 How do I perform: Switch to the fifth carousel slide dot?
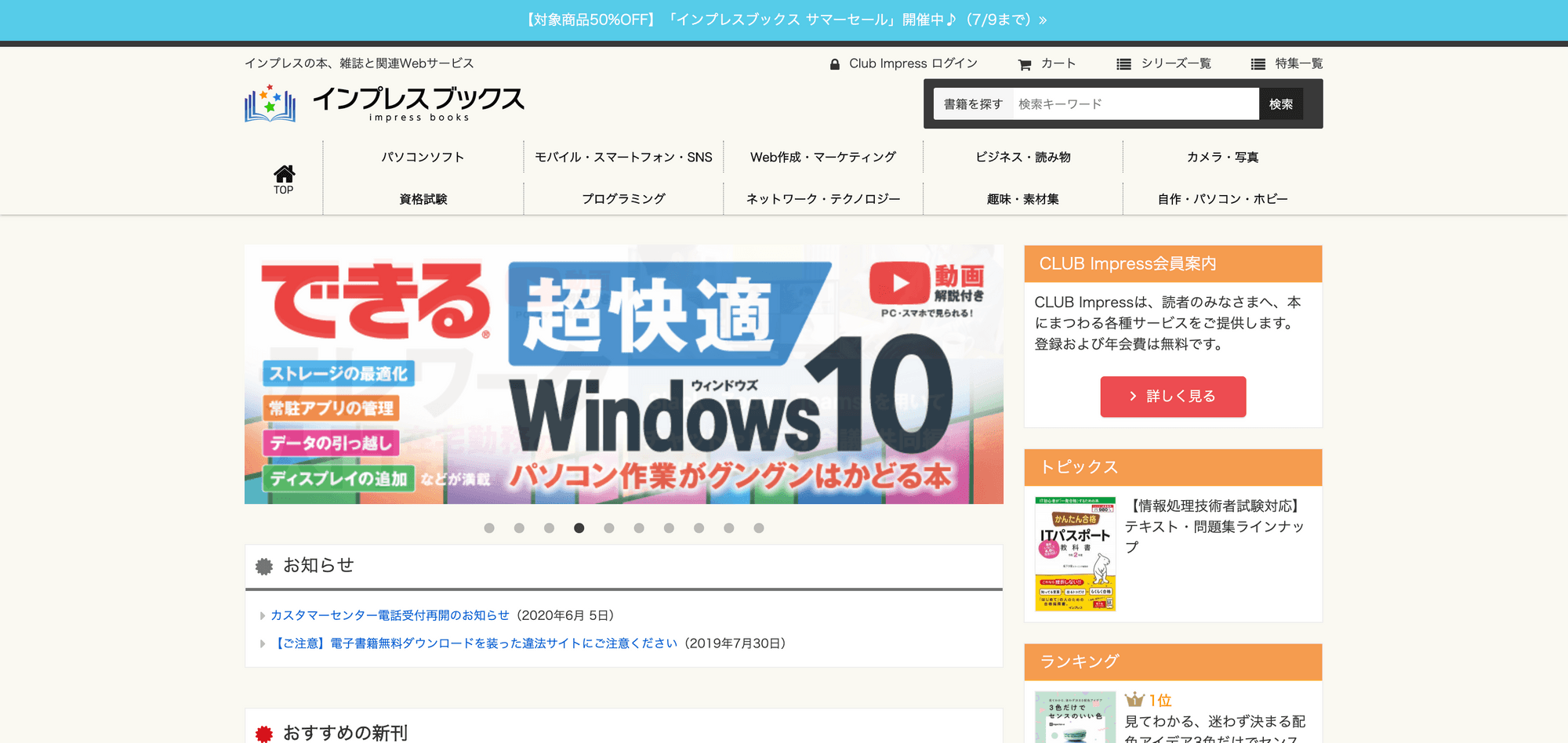pyautogui.click(x=609, y=528)
